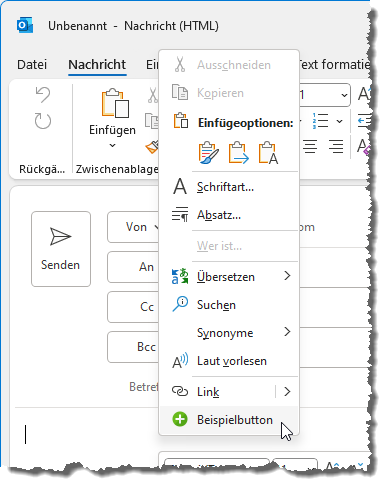This screenshot has width=388, height=486.
Task: Expand the Übersetzen submenu chevron
Action: [x=287, y=276]
